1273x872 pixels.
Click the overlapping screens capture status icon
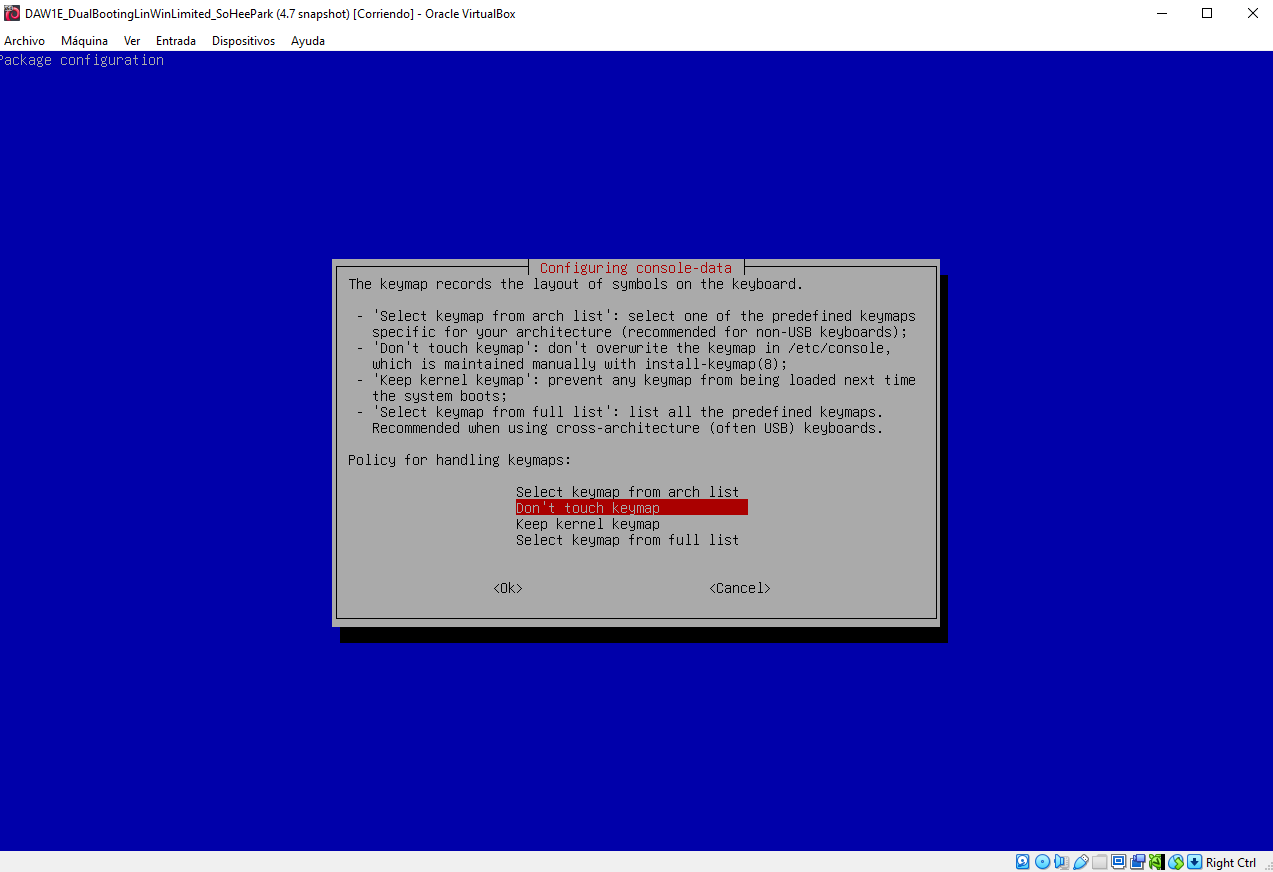point(1137,862)
